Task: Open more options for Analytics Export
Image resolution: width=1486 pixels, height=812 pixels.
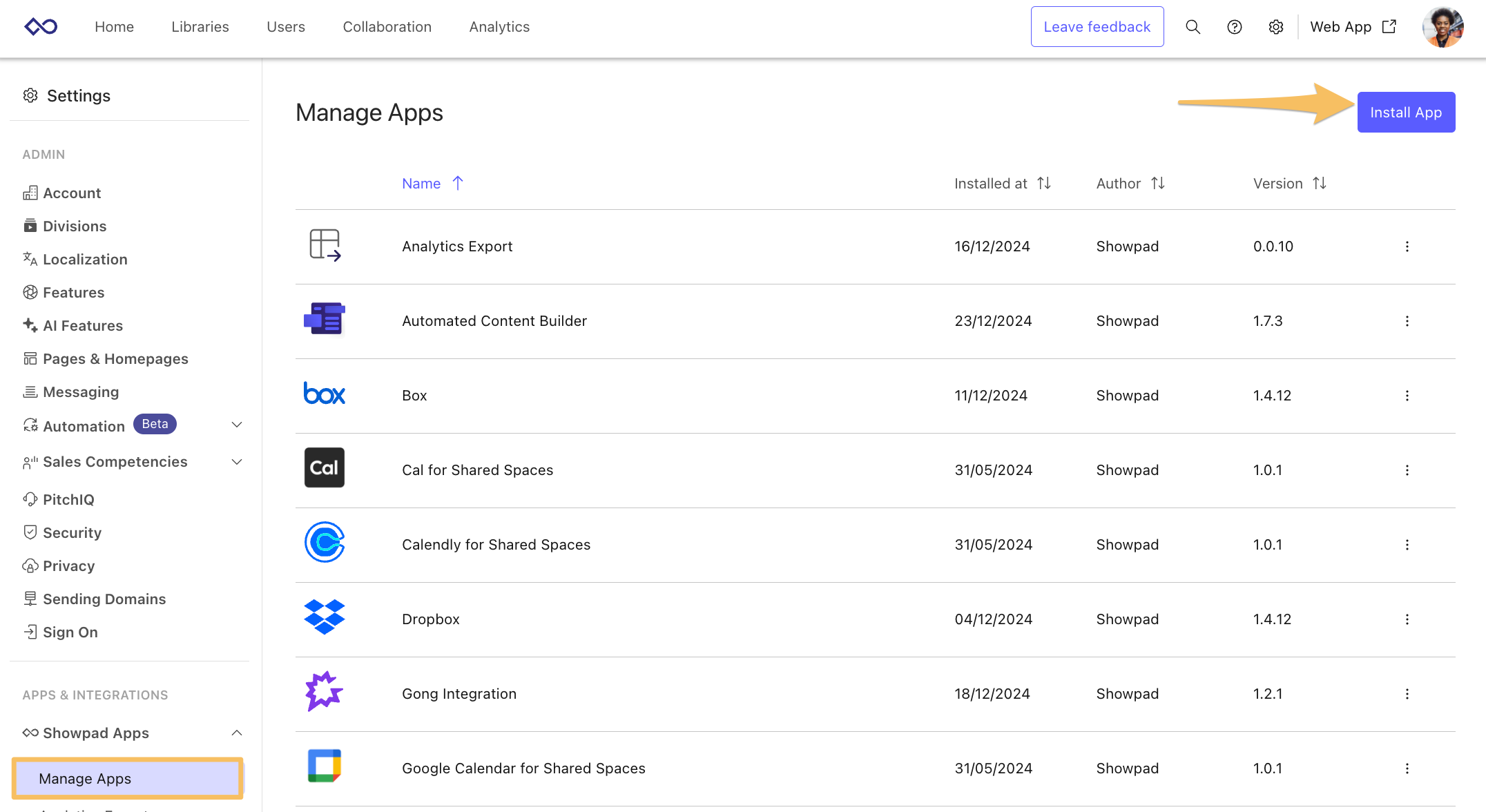Action: point(1407,246)
